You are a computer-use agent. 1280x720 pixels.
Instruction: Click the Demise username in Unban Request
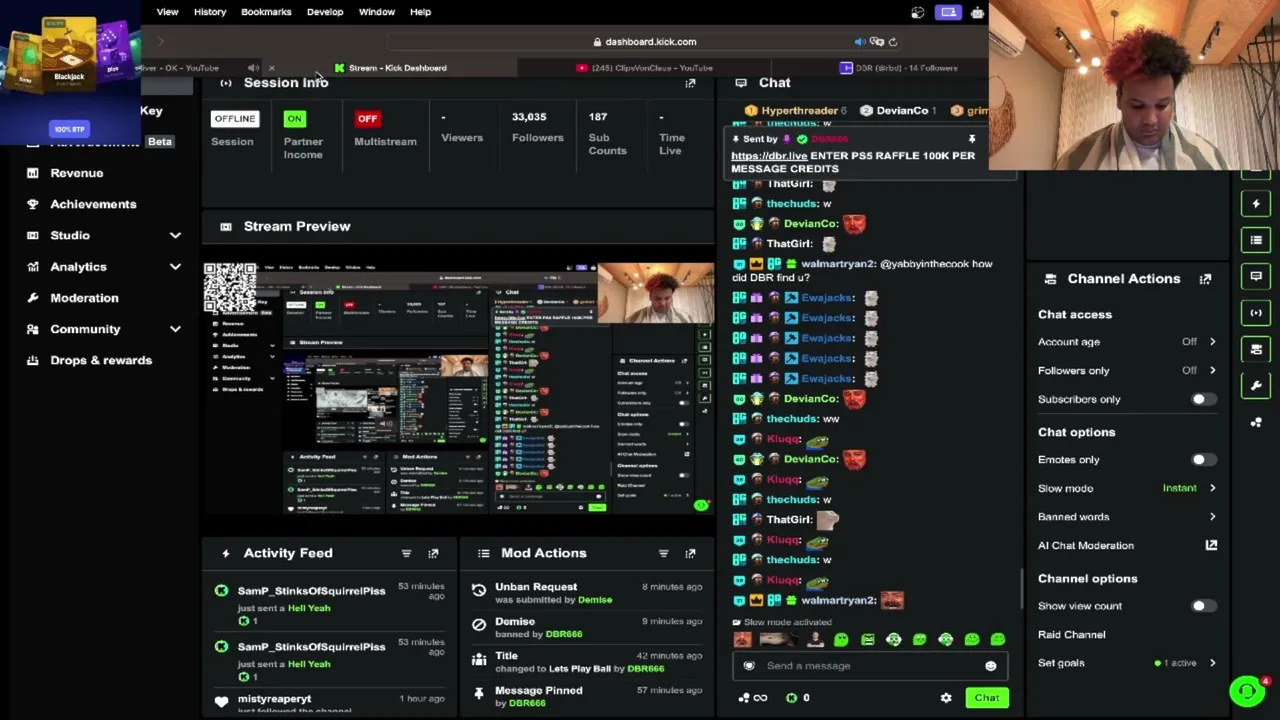tap(594, 600)
